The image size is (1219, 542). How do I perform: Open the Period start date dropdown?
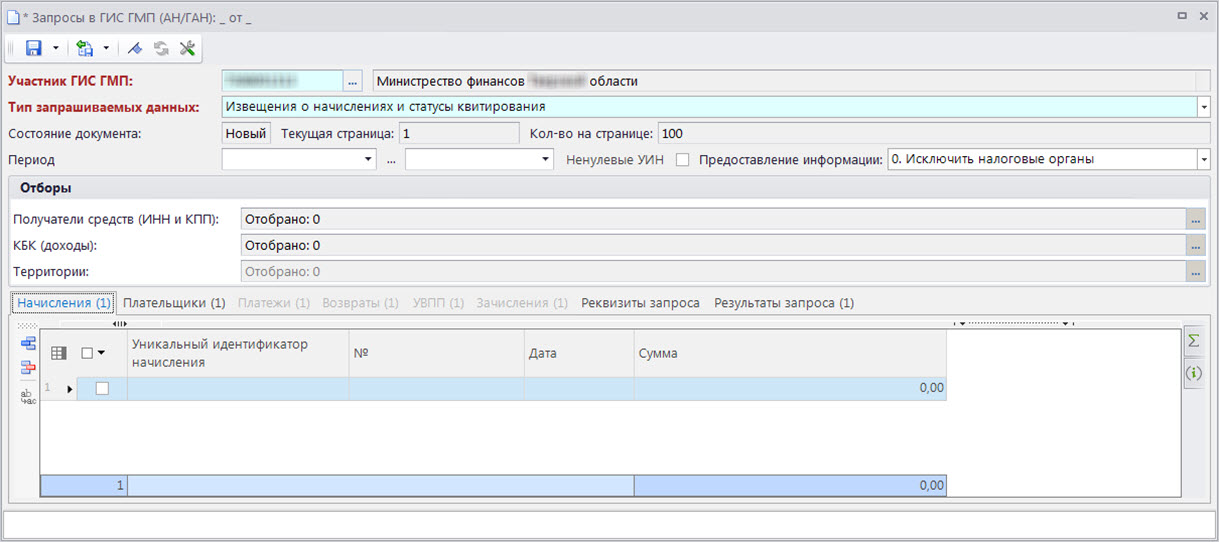(x=370, y=160)
